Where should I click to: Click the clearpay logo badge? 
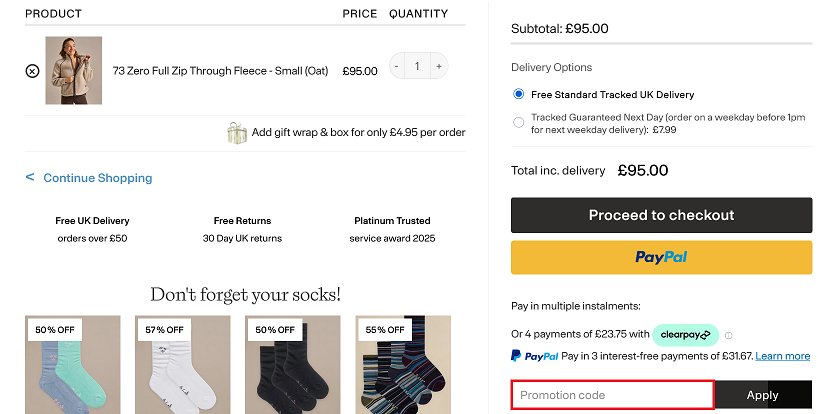pos(685,335)
